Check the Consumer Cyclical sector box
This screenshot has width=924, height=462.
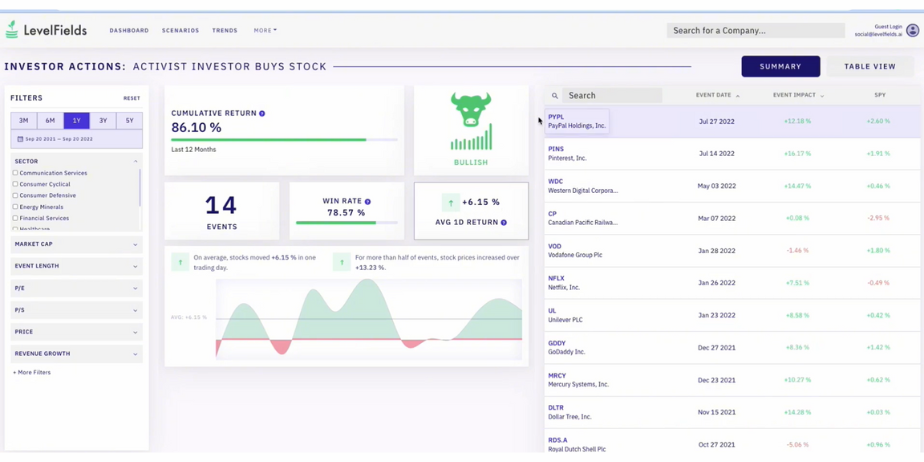point(15,184)
